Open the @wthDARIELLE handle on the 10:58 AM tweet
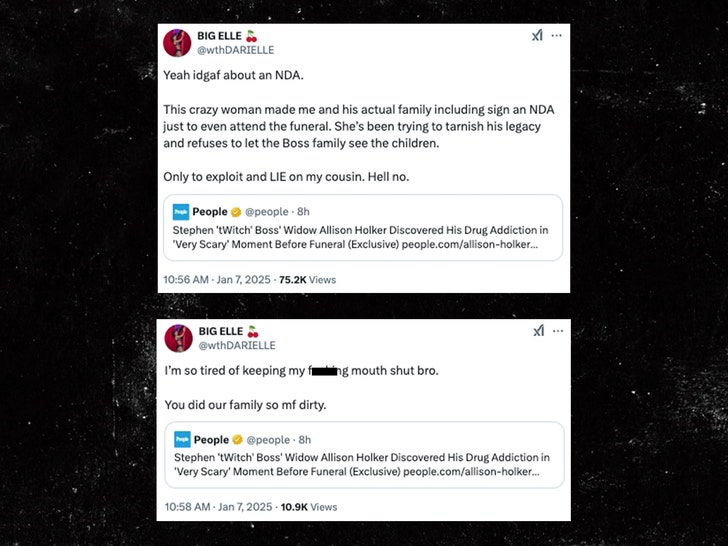This screenshot has height=546, width=728. pos(236,346)
